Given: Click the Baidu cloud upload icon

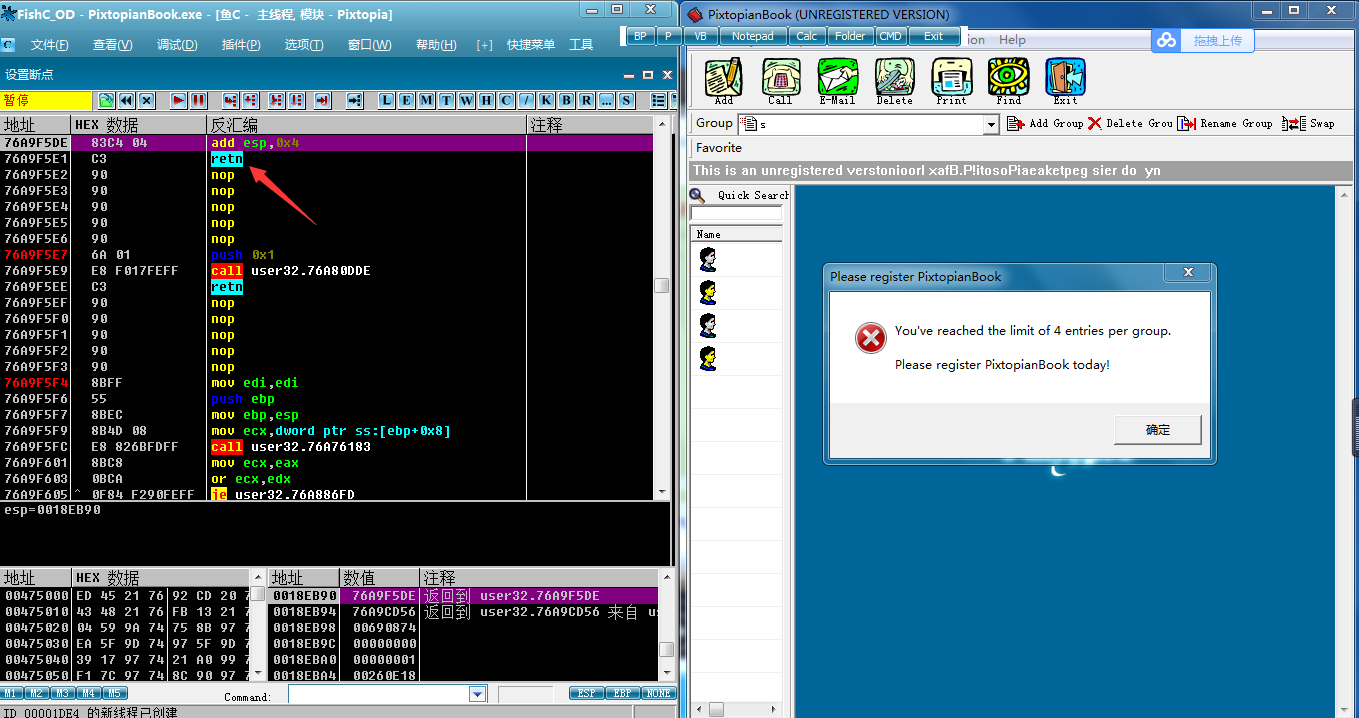Looking at the screenshot, I should coord(1166,40).
